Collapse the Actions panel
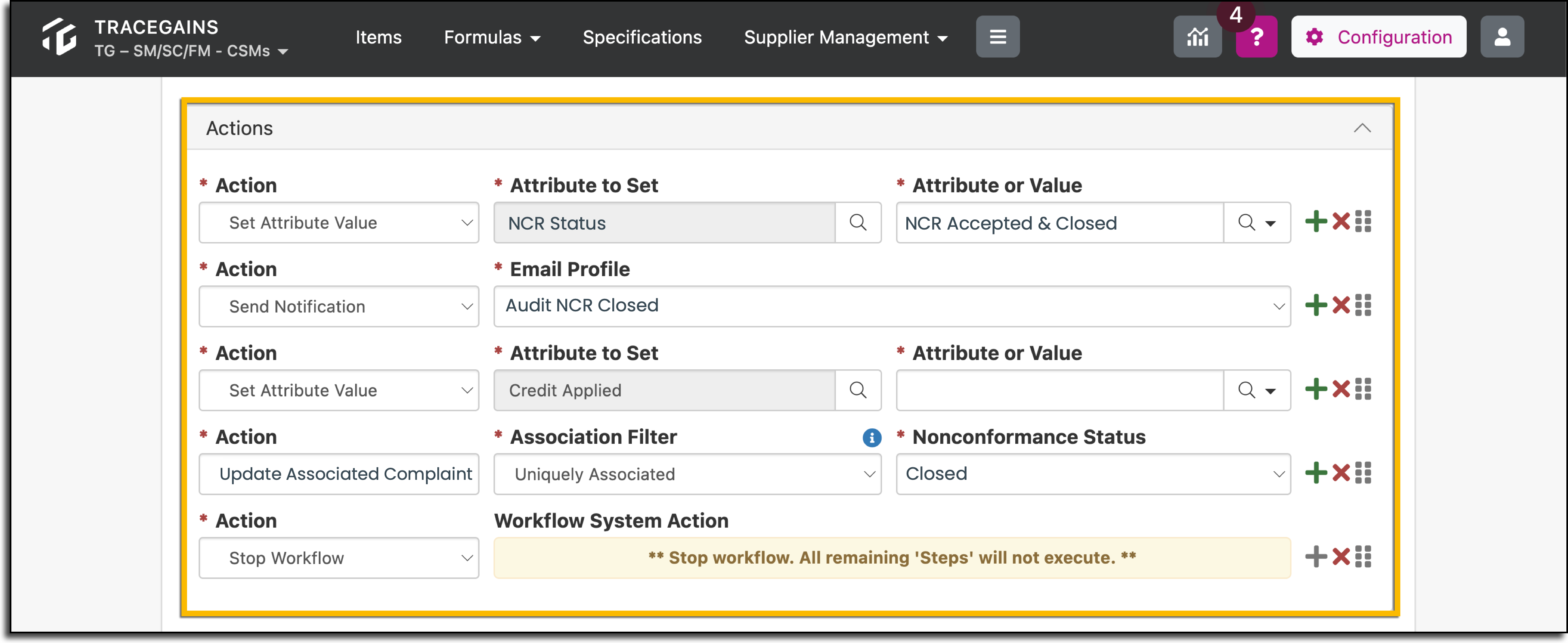1568x643 pixels. click(1361, 128)
